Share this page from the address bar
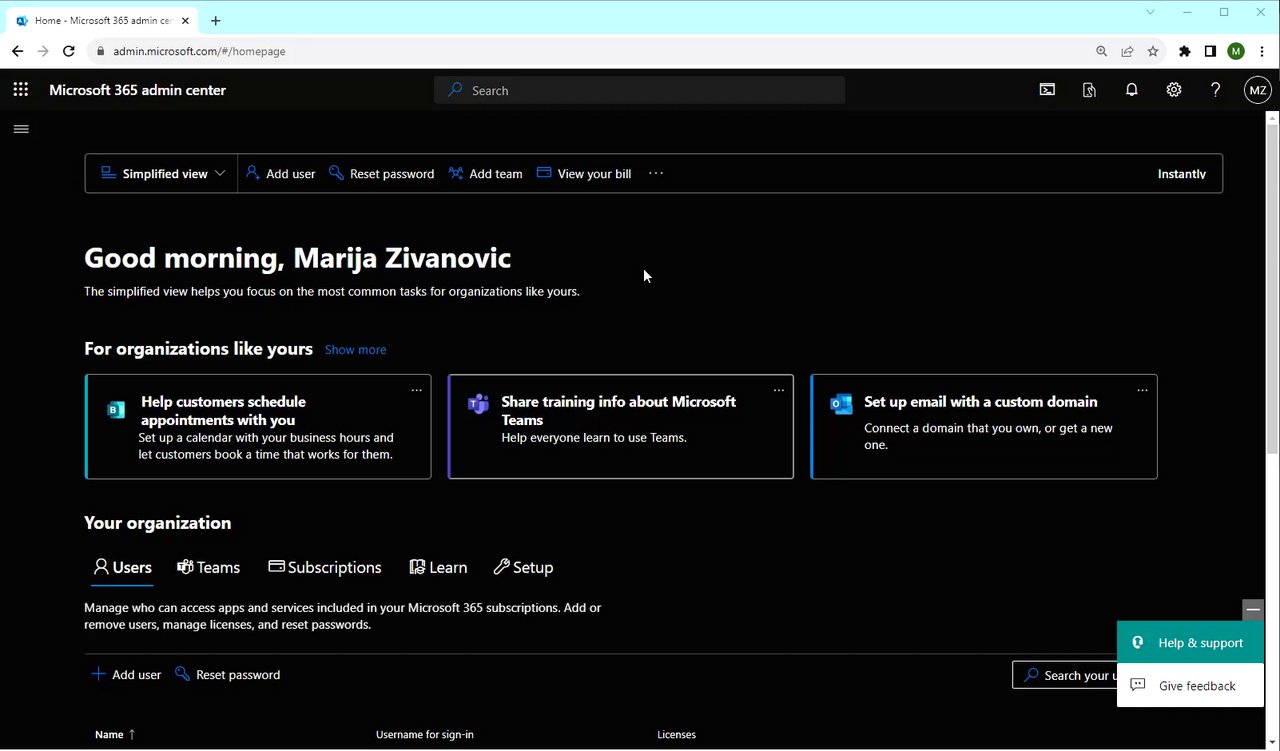 [x=1127, y=51]
